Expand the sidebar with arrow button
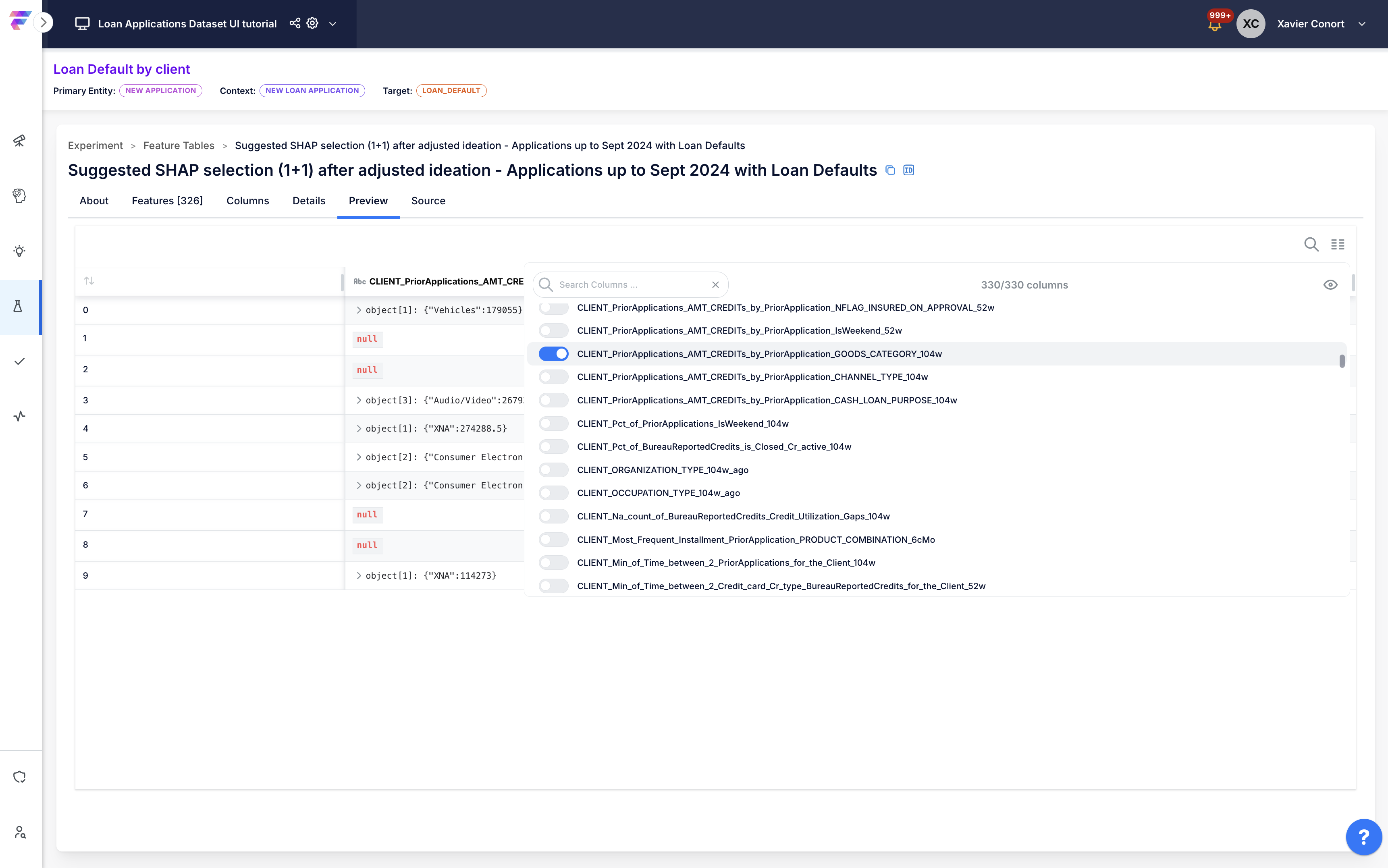 44,23
